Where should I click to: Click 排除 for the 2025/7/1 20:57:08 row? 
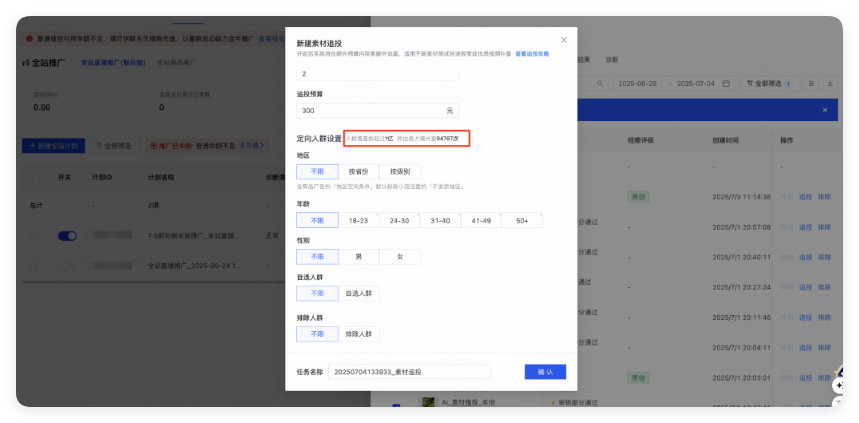click(x=824, y=227)
